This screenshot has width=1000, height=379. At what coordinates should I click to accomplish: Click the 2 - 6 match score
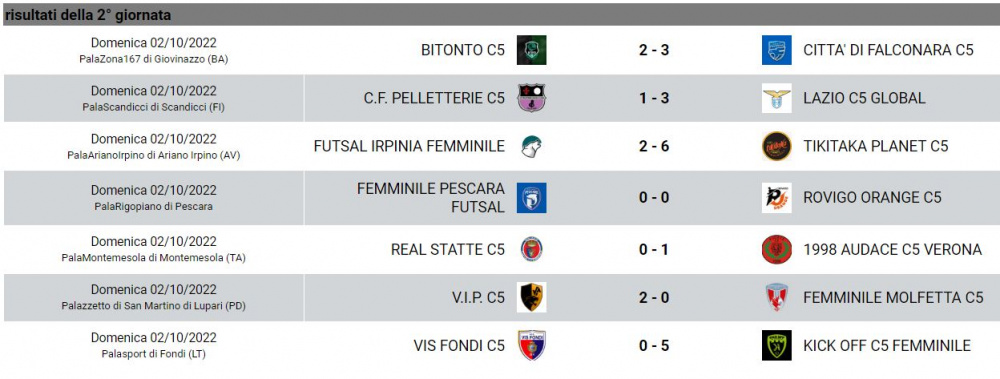point(654,146)
